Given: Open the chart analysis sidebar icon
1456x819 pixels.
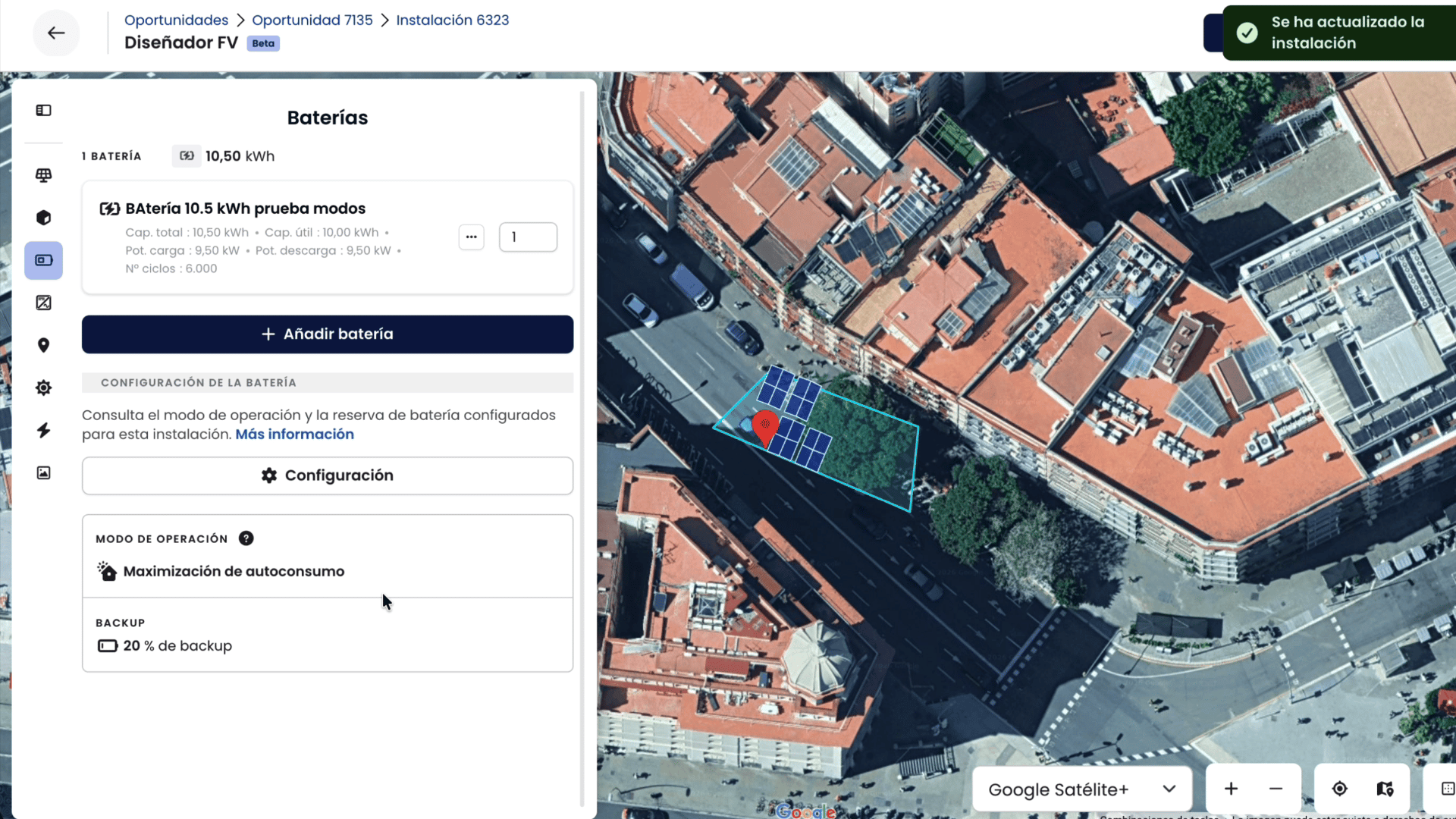Looking at the screenshot, I should click(x=43, y=303).
